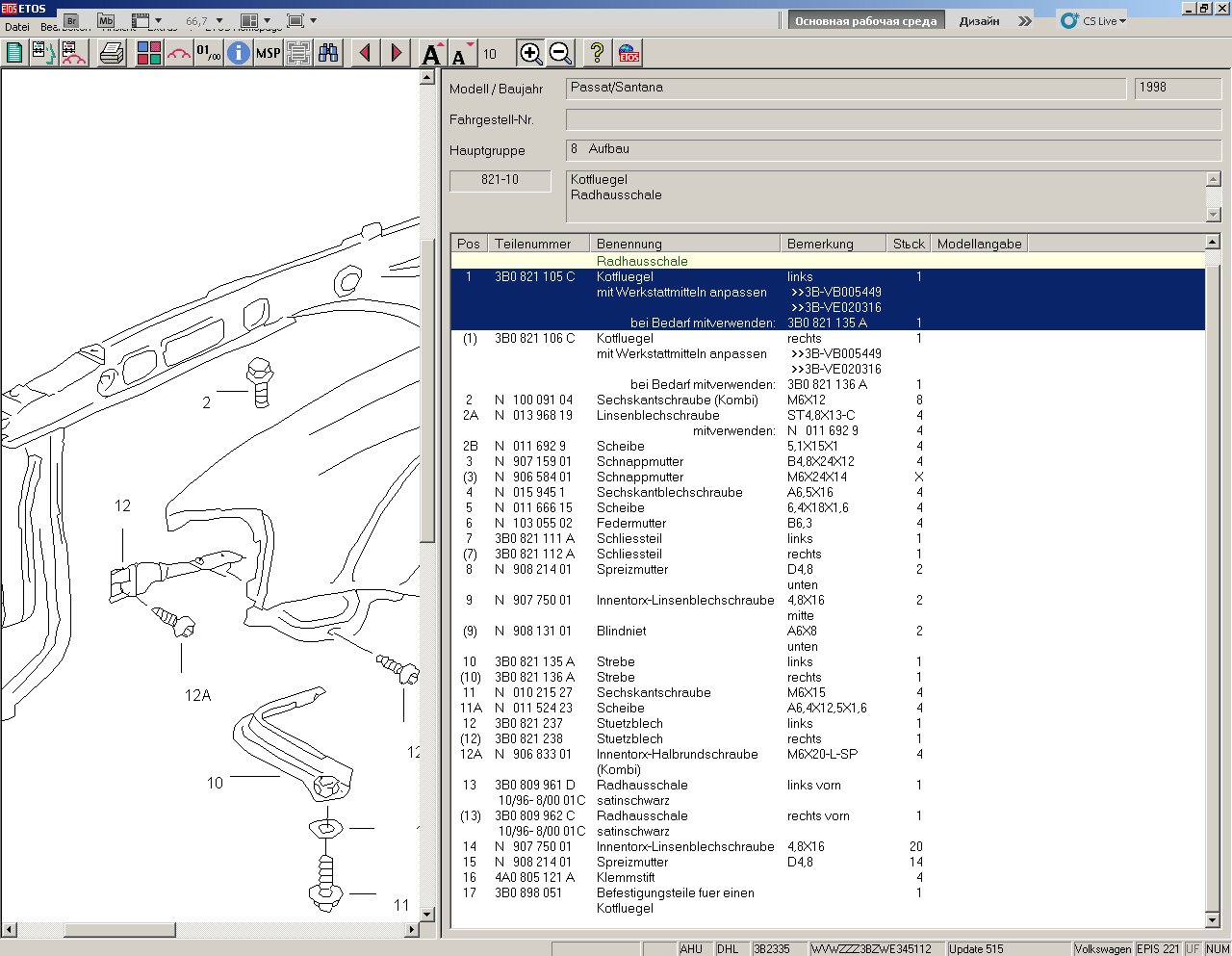Open help with yellow question mark icon
Viewport: 1232px width, 956px height.
(x=598, y=53)
